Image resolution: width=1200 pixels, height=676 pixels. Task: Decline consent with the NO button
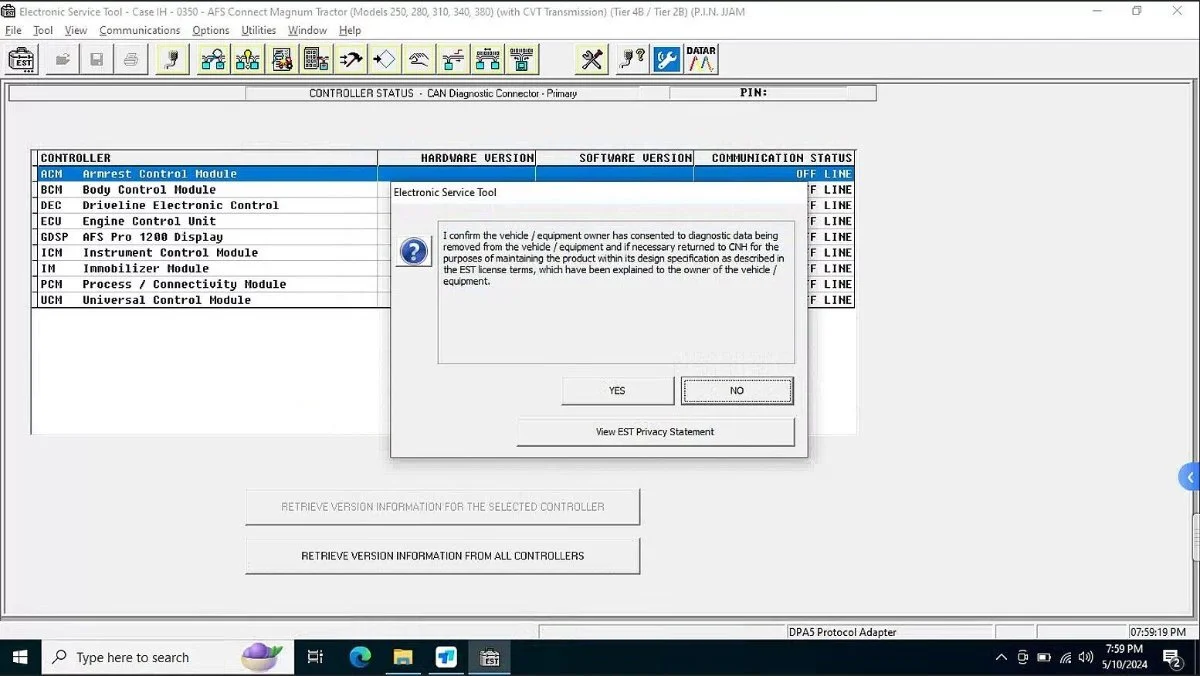tap(737, 391)
